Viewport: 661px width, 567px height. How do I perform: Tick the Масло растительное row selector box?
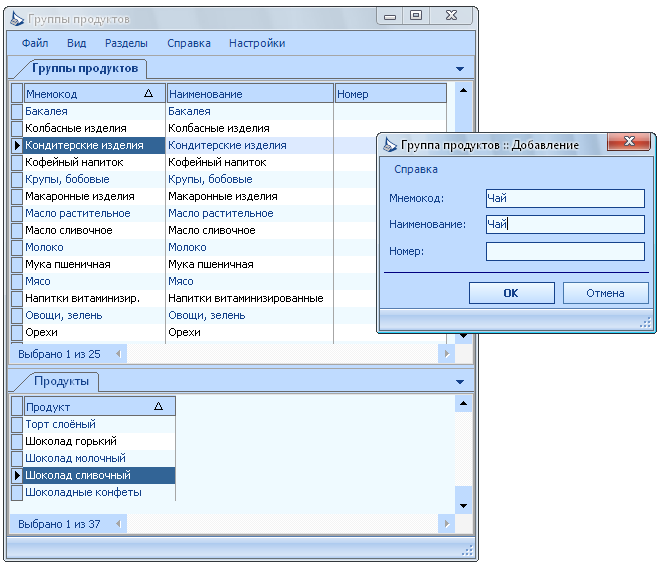[x=17, y=213]
